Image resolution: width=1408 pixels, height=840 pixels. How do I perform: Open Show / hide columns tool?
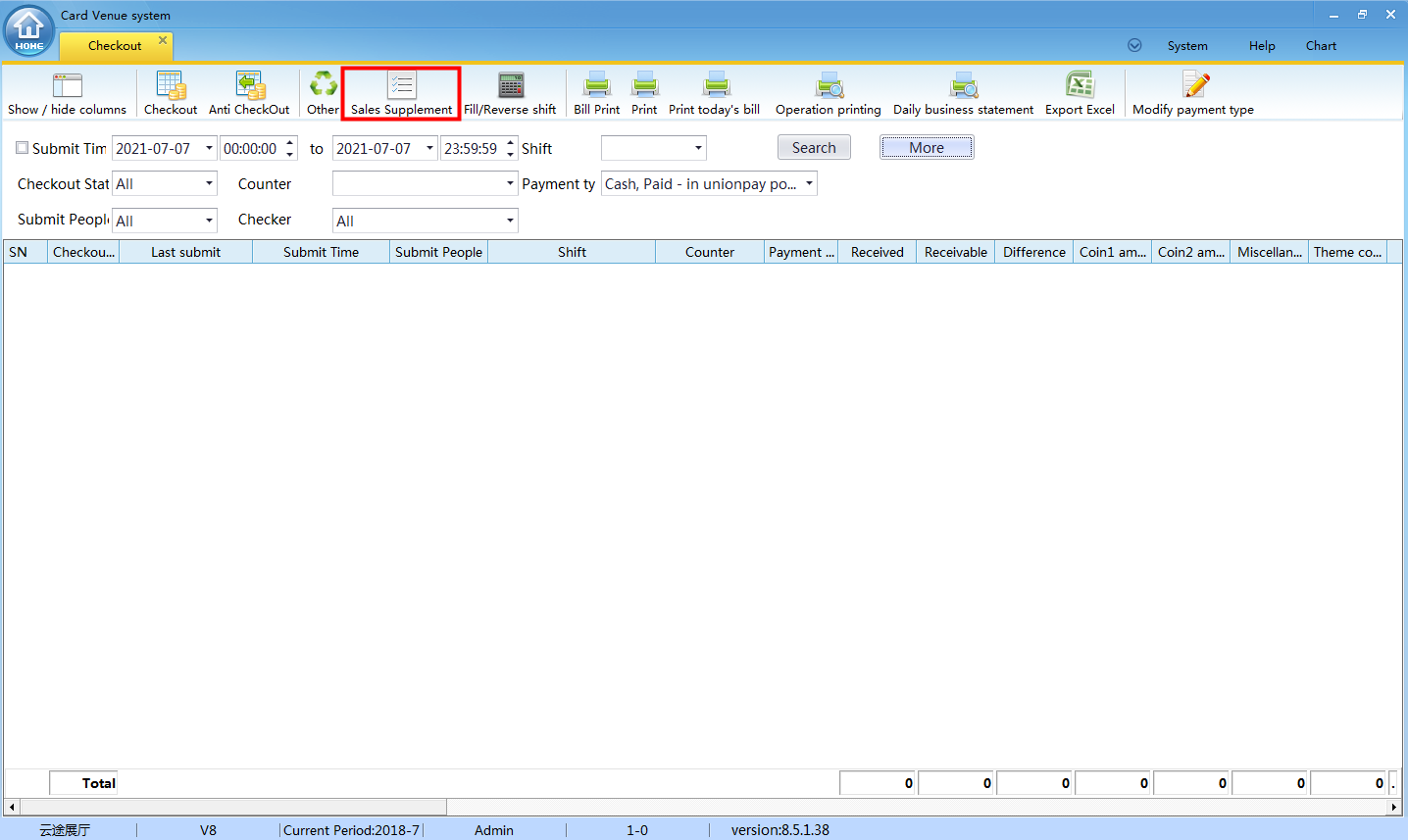click(x=67, y=93)
